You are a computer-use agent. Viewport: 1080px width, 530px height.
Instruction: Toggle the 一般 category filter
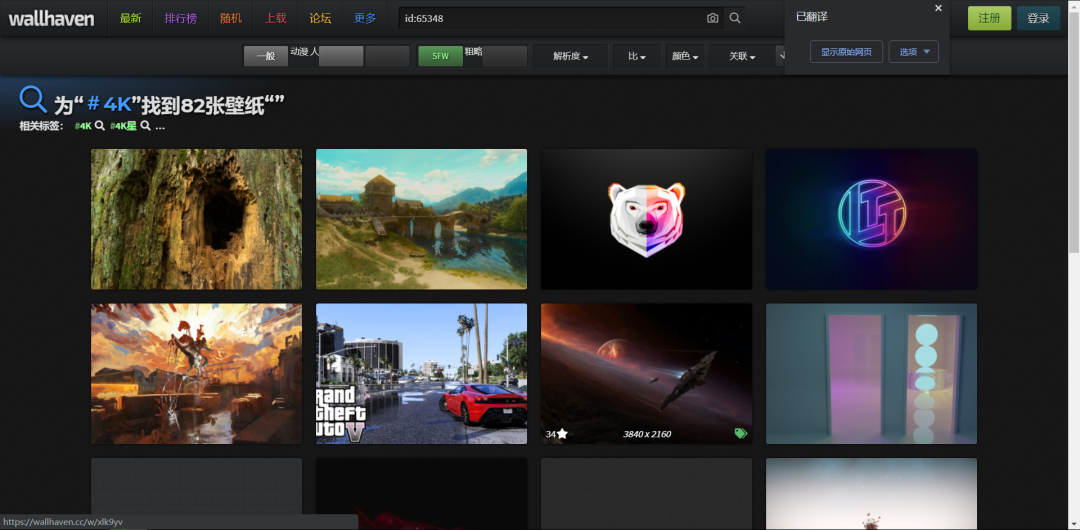click(x=266, y=57)
